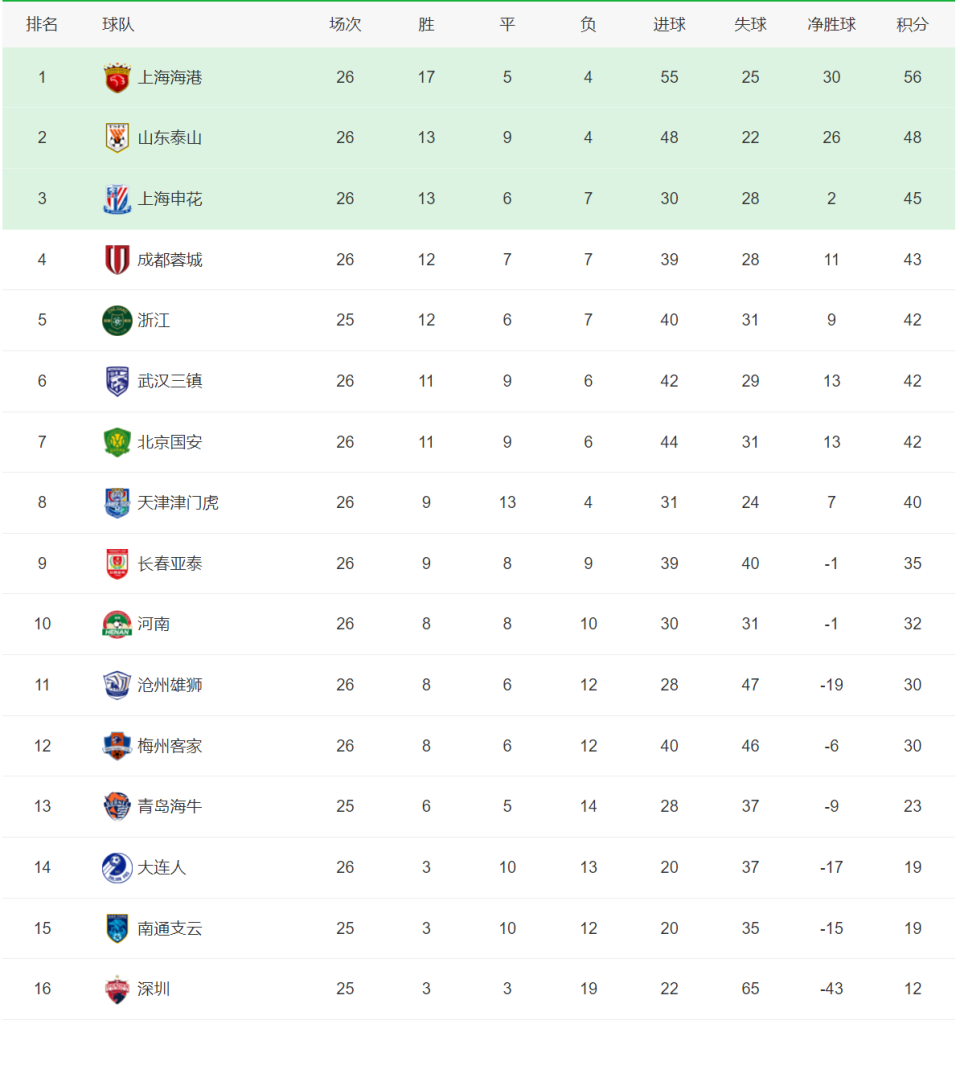The width and height of the screenshot is (960, 1065).
Task: Select the 排名 column header
Action: coord(42,25)
